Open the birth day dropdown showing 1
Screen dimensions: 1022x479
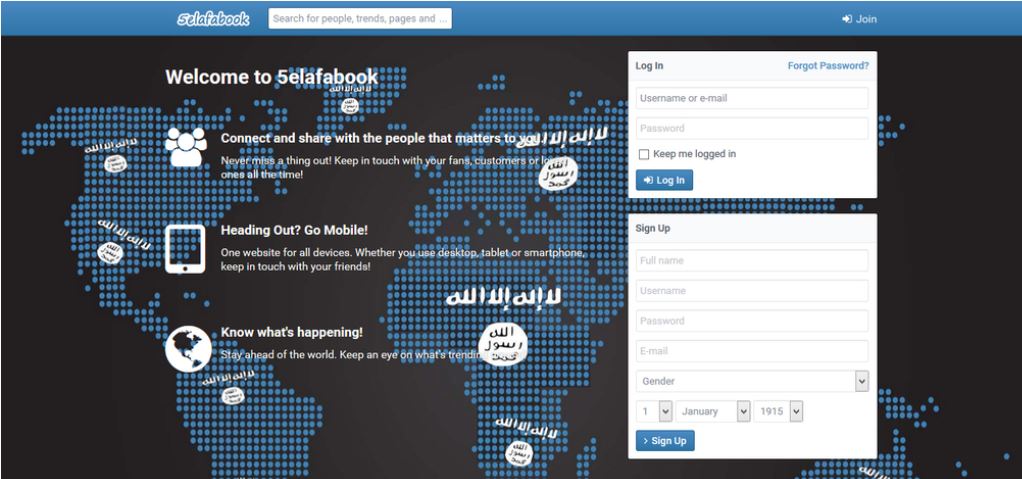(x=654, y=411)
